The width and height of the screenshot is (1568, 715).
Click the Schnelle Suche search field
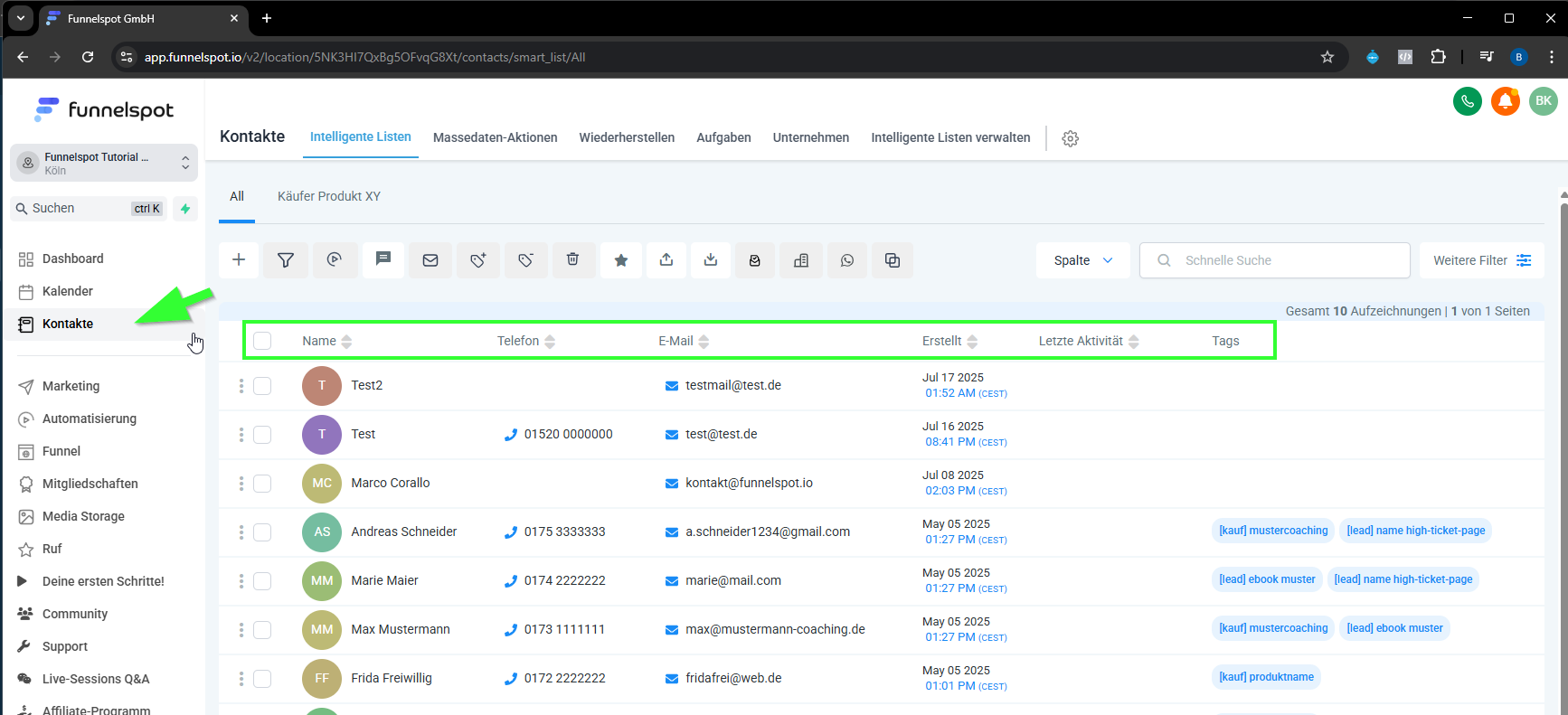(1275, 260)
